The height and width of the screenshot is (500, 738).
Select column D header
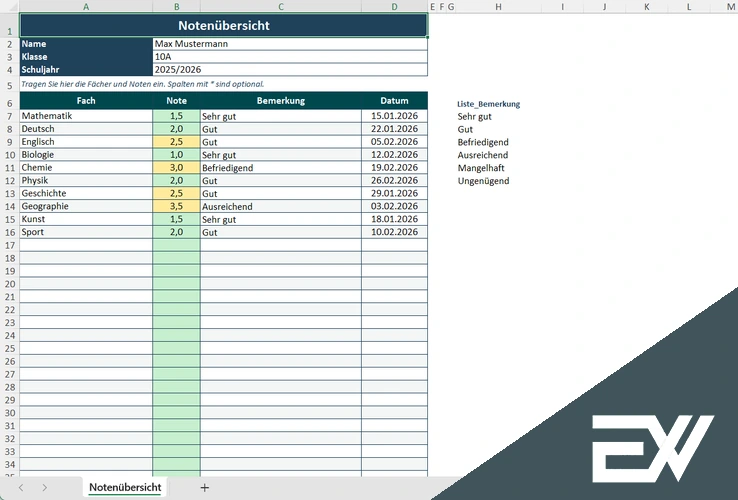[394, 7]
